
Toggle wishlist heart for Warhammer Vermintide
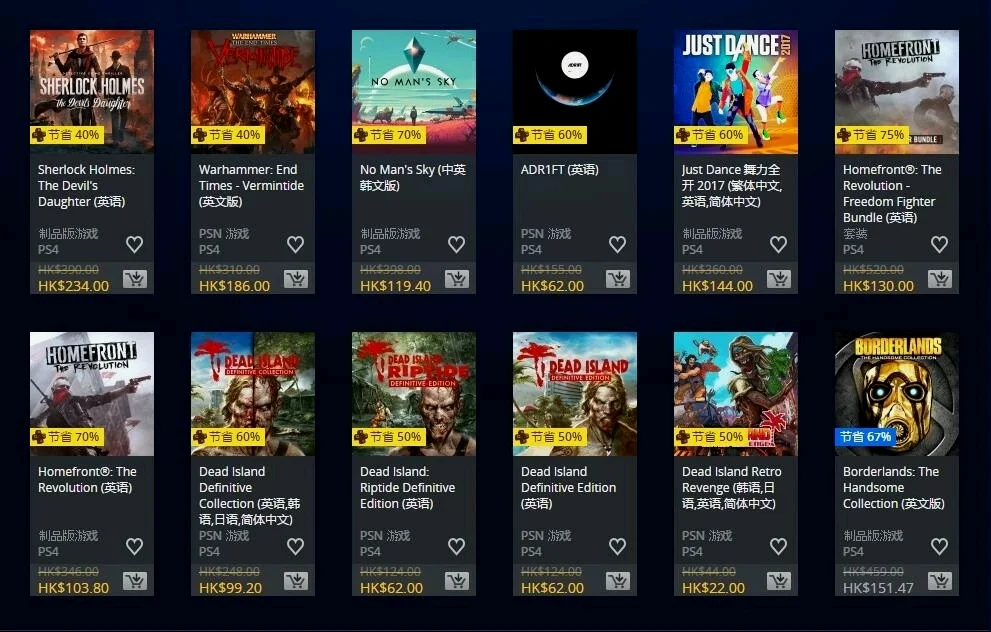296,244
